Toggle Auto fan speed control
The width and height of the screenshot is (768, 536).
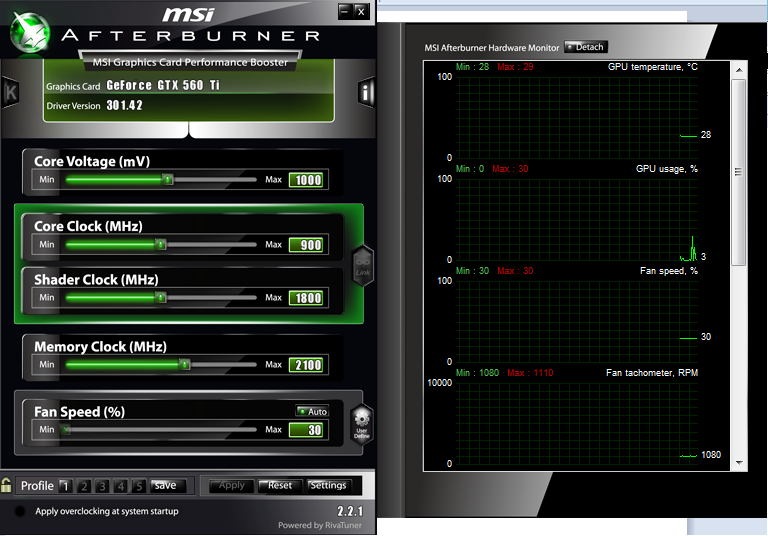click(x=312, y=411)
